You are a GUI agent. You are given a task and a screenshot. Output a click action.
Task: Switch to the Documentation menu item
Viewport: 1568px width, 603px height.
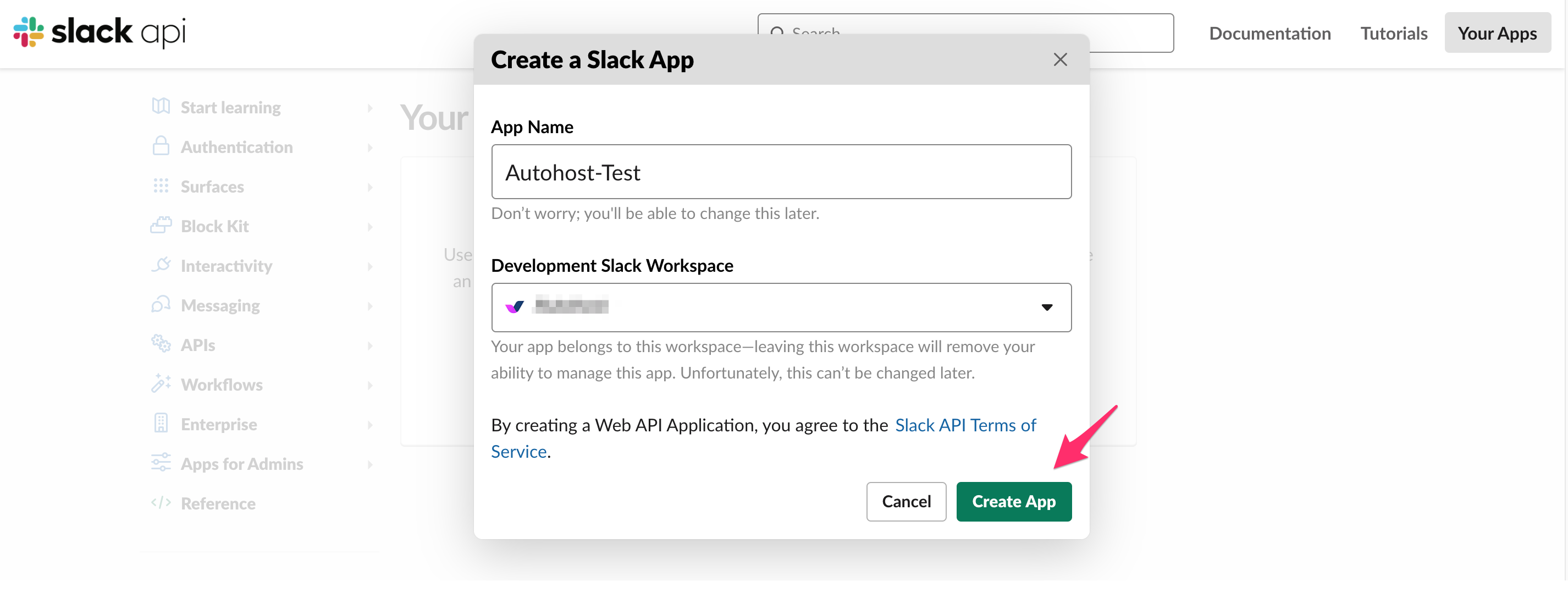pyautogui.click(x=1269, y=33)
